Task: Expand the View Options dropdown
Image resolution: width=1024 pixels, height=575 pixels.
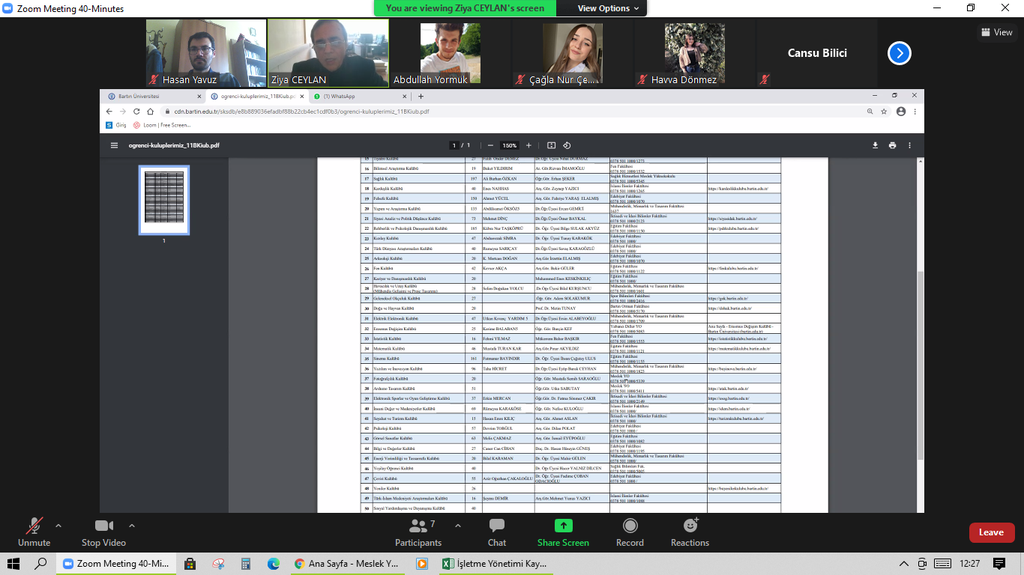Action: click(608, 8)
